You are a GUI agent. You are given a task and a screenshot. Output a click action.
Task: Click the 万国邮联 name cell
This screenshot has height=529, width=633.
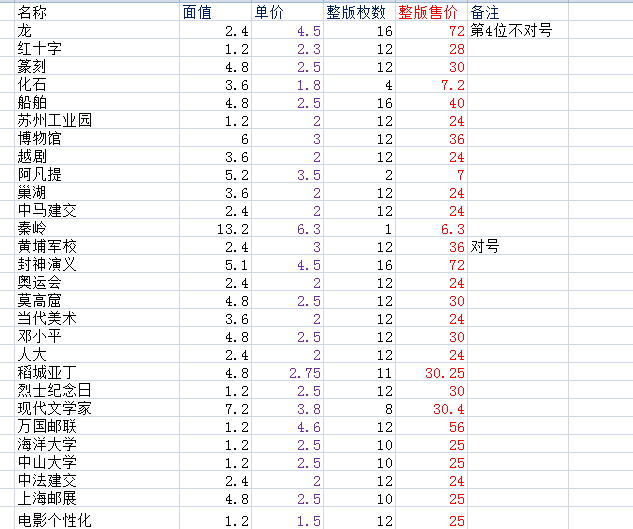pyautogui.click(x=97, y=426)
